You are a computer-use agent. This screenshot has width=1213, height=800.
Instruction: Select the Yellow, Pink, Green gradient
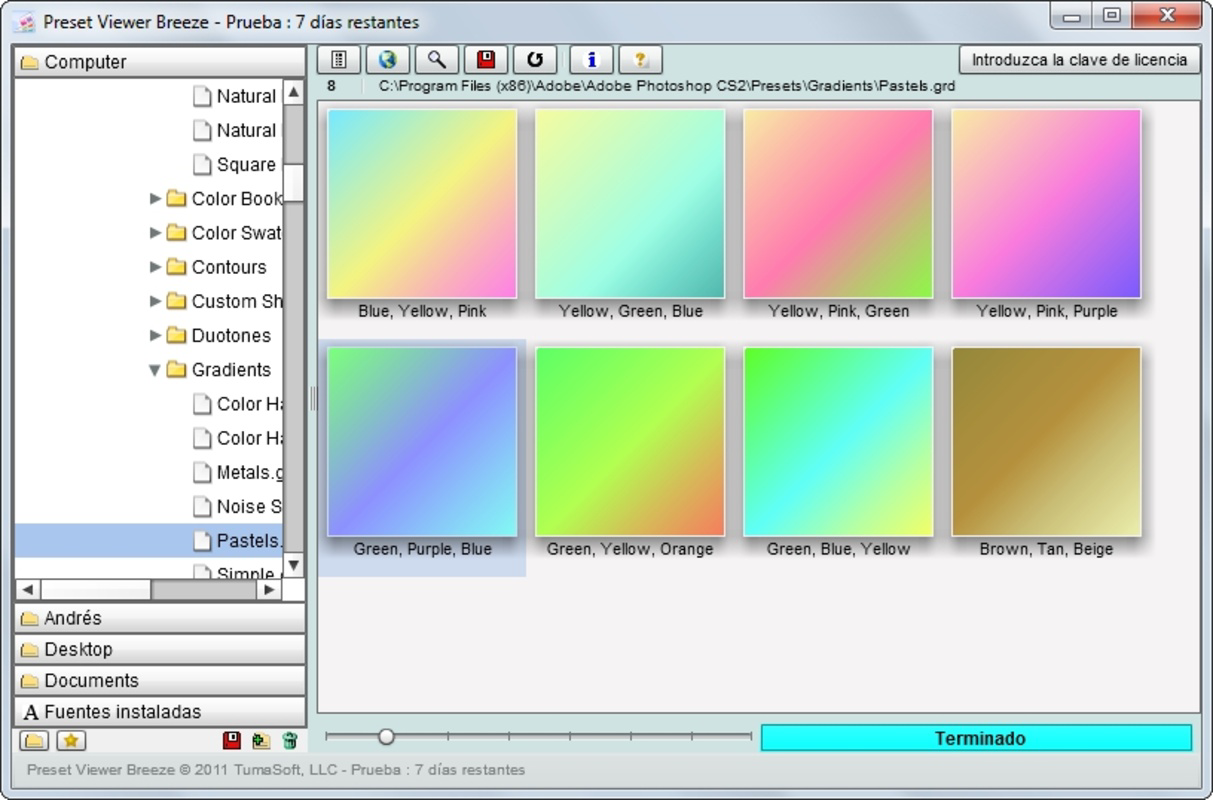tap(838, 204)
